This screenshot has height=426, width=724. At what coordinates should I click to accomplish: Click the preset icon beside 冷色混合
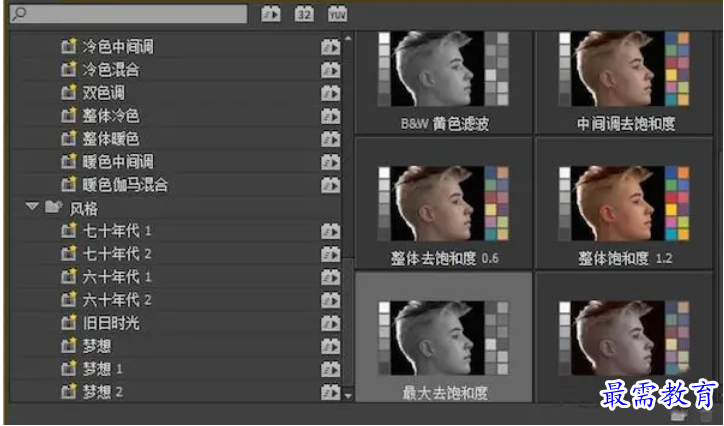pyautogui.click(x=69, y=69)
